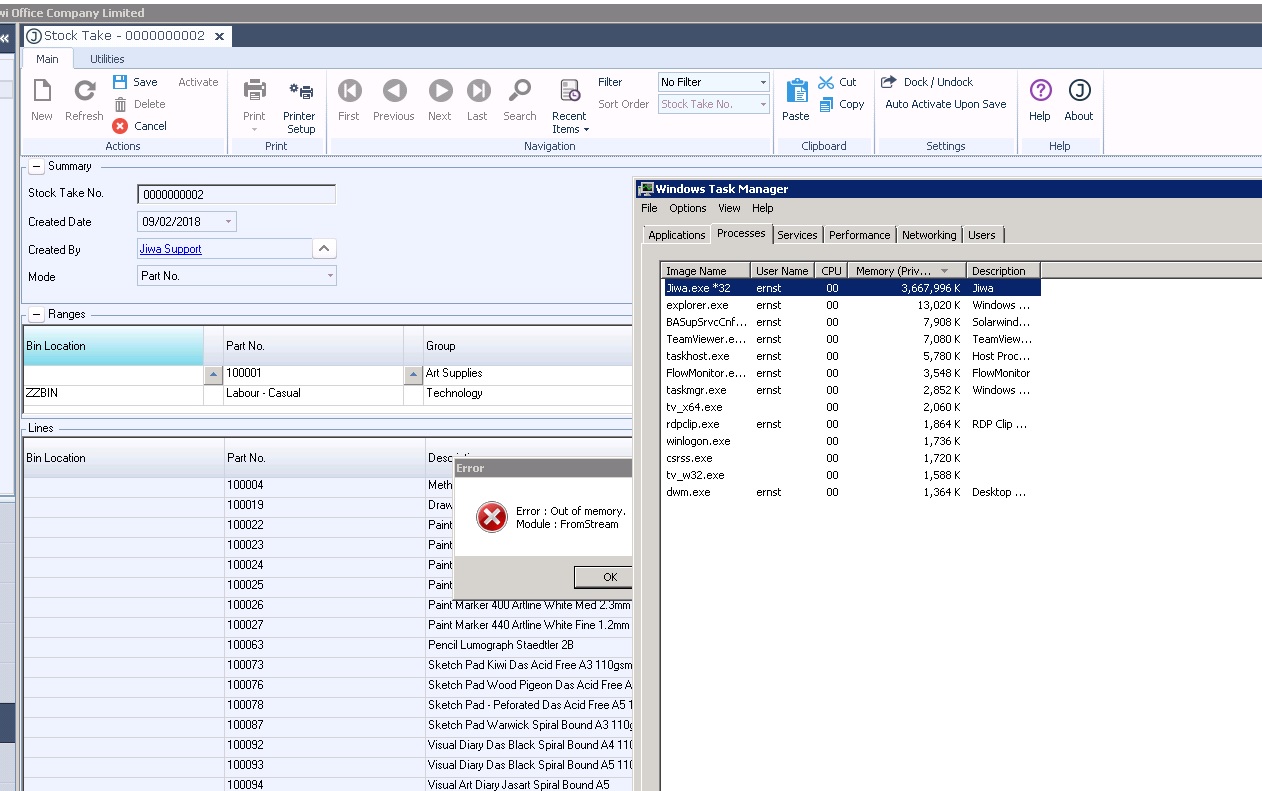Open the Performance tab in Task Manager
Screen dimensions: 1262x791
click(x=859, y=235)
